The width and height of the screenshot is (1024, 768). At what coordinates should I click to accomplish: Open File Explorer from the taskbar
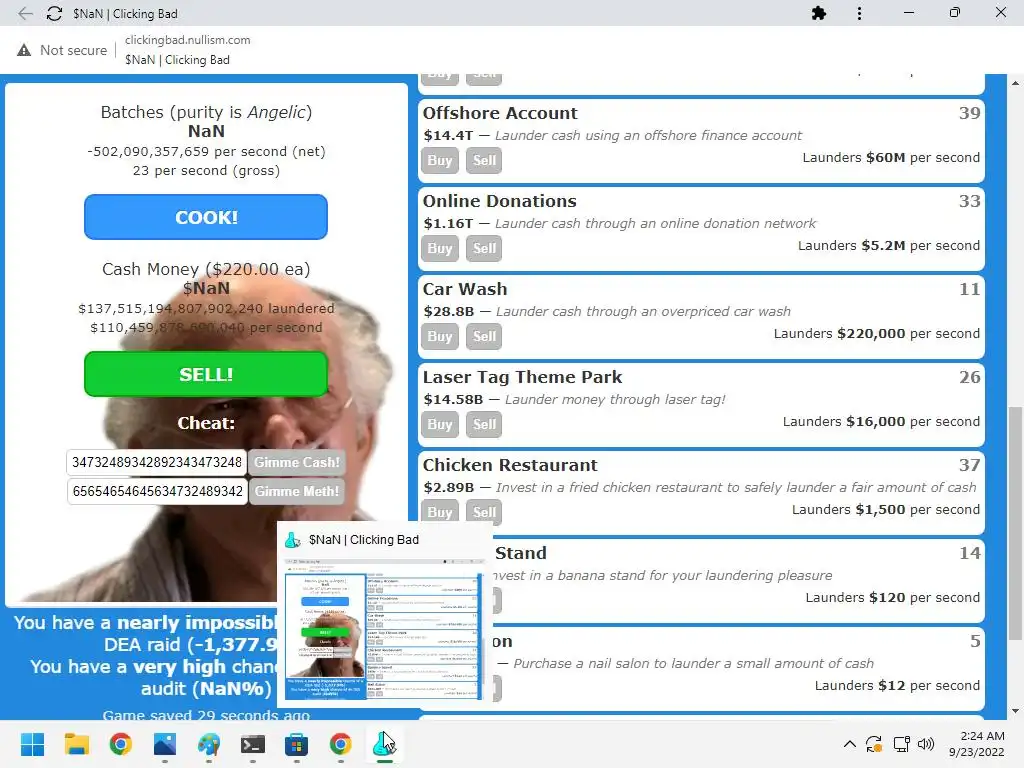point(76,744)
